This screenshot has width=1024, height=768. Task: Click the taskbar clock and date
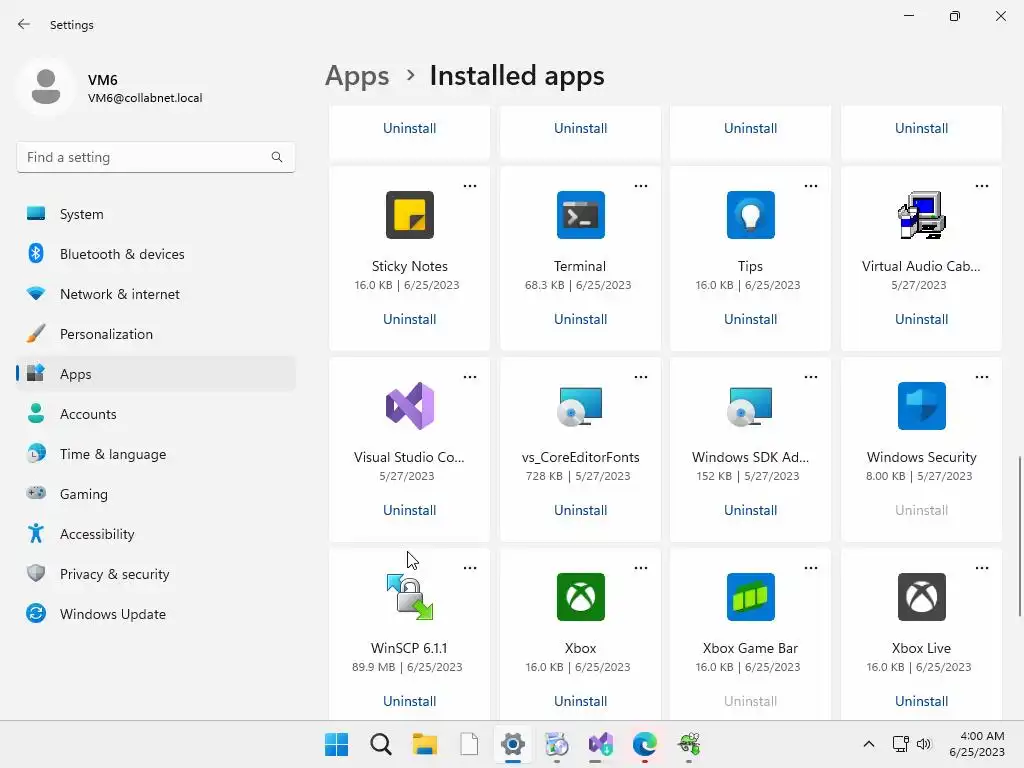977,744
